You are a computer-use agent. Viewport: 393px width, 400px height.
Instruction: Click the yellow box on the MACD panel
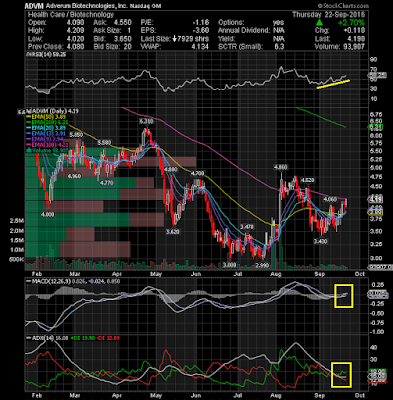[x=343, y=296]
